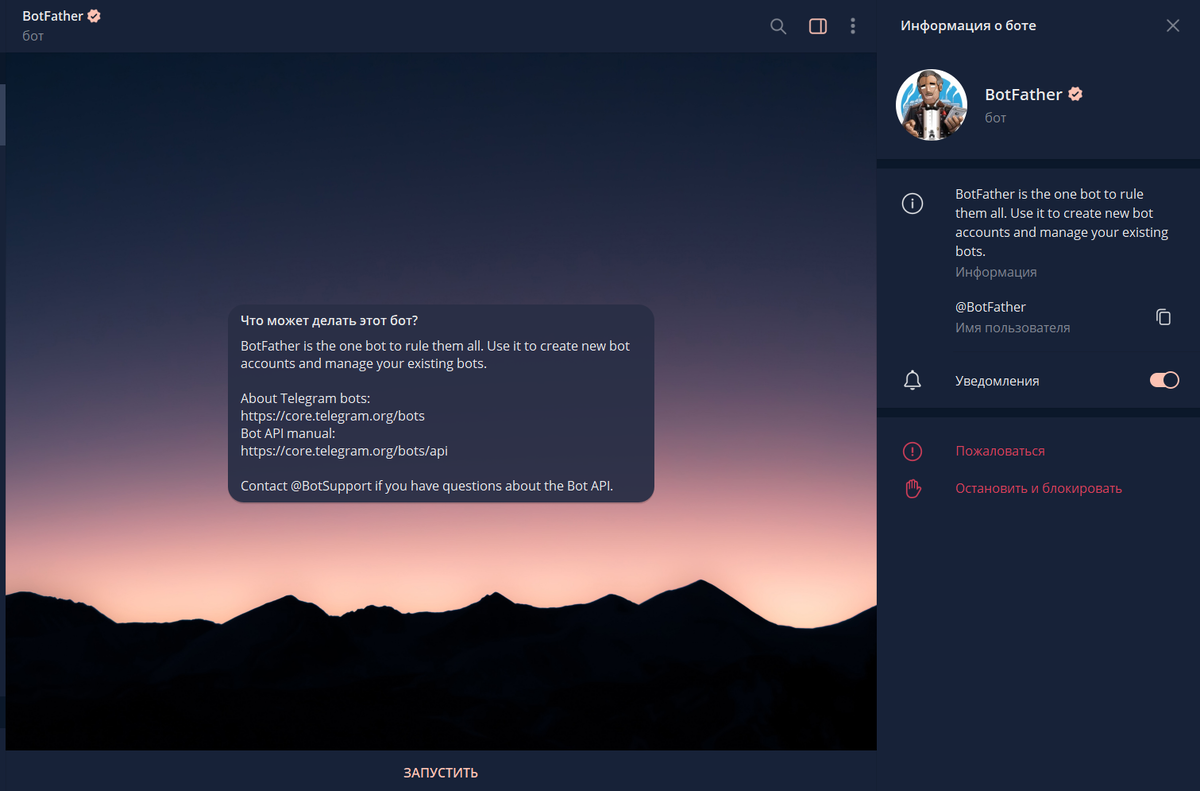Open BotFather's avatar photo in the info panel
1200x791 pixels.
(x=931, y=105)
